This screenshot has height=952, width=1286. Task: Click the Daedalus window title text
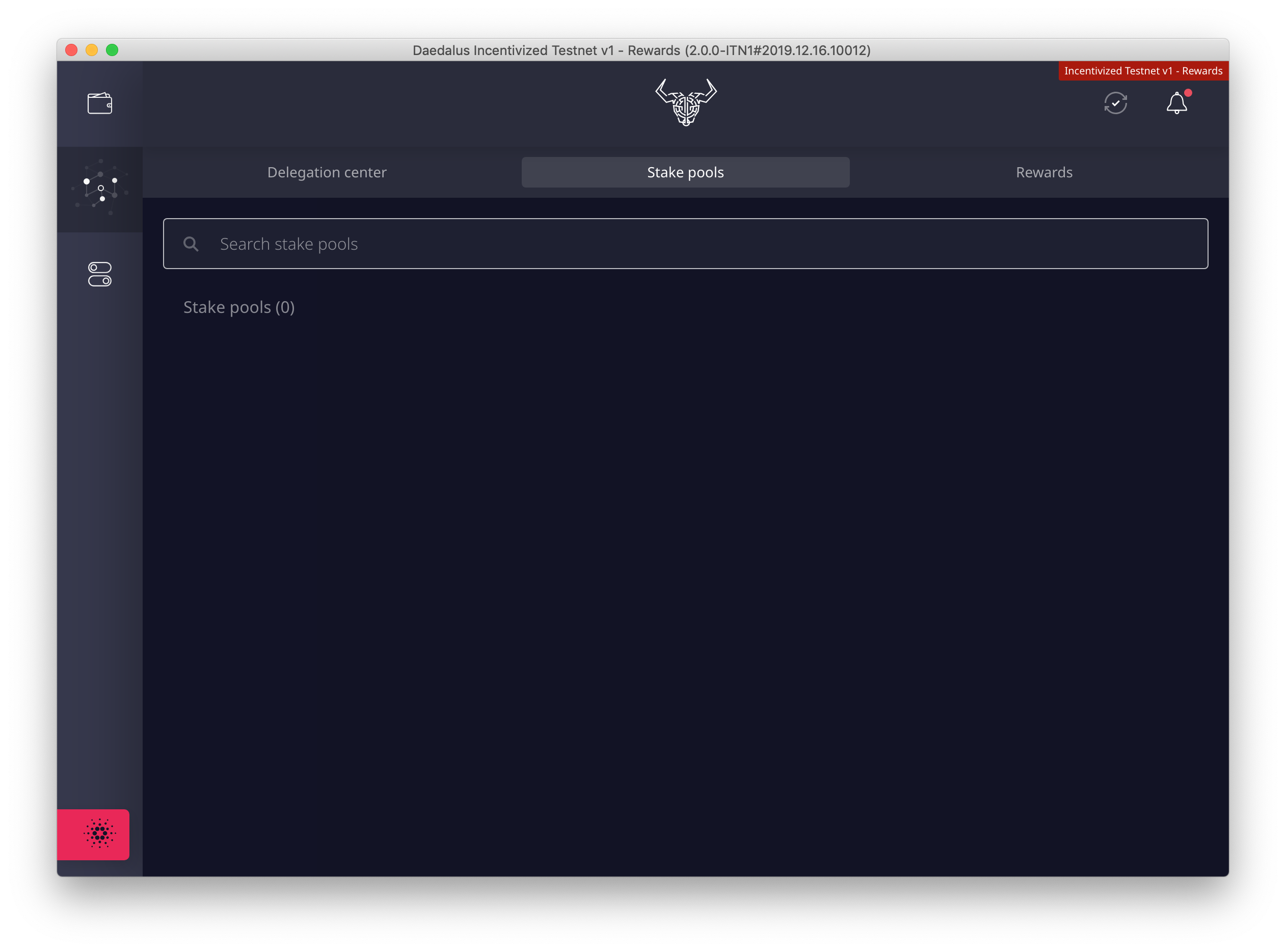click(641, 51)
